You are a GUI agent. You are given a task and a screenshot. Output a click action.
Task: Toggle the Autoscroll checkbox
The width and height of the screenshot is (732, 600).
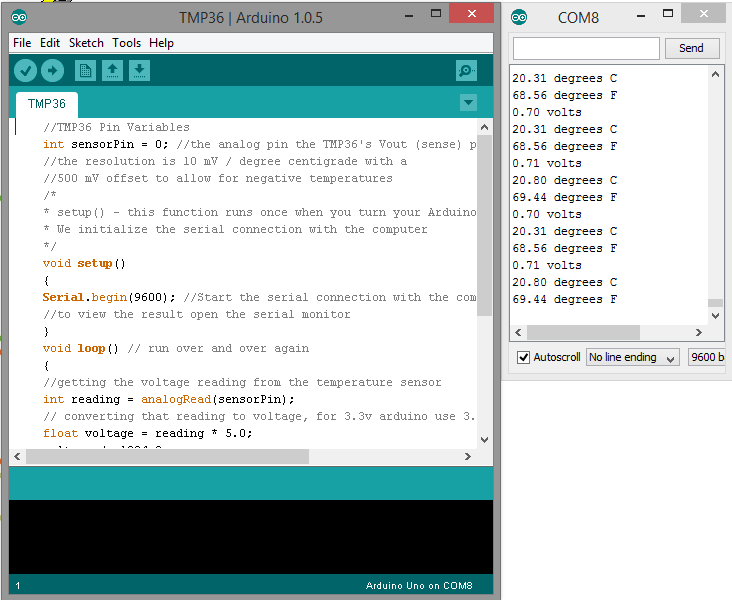pos(523,357)
